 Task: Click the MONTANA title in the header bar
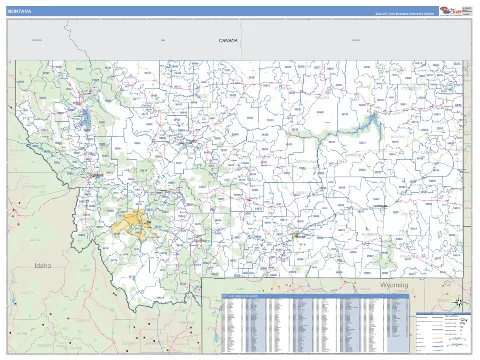coord(19,11)
